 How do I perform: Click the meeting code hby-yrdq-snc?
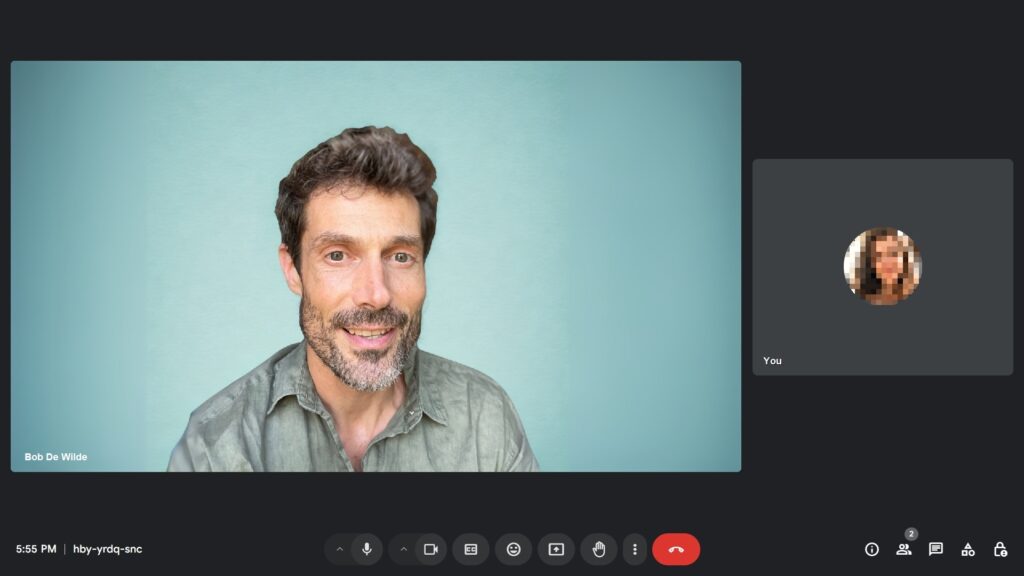pyautogui.click(x=107, y=549)
